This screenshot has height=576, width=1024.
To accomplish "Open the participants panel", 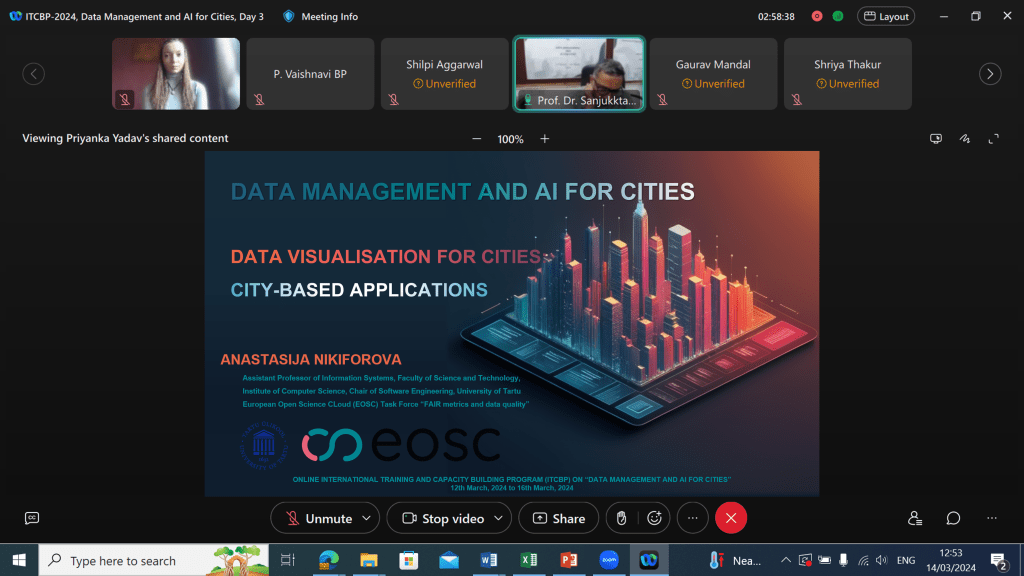I will coord(915,518).
